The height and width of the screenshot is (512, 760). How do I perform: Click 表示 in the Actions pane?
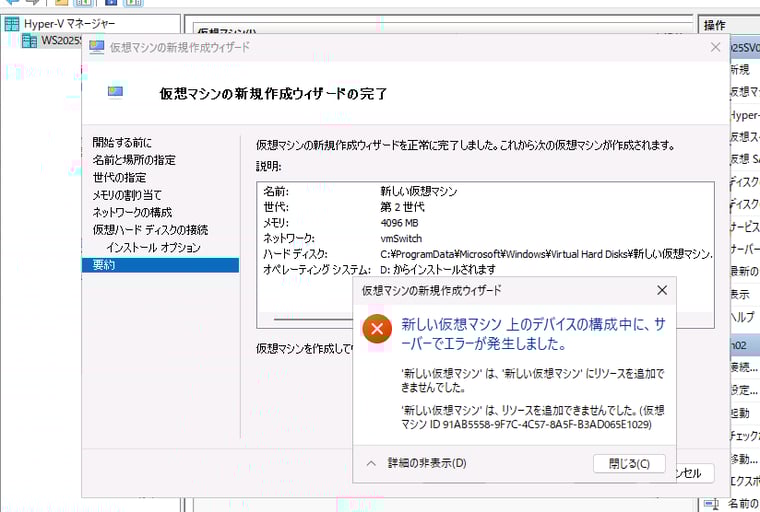click(740, 294)
